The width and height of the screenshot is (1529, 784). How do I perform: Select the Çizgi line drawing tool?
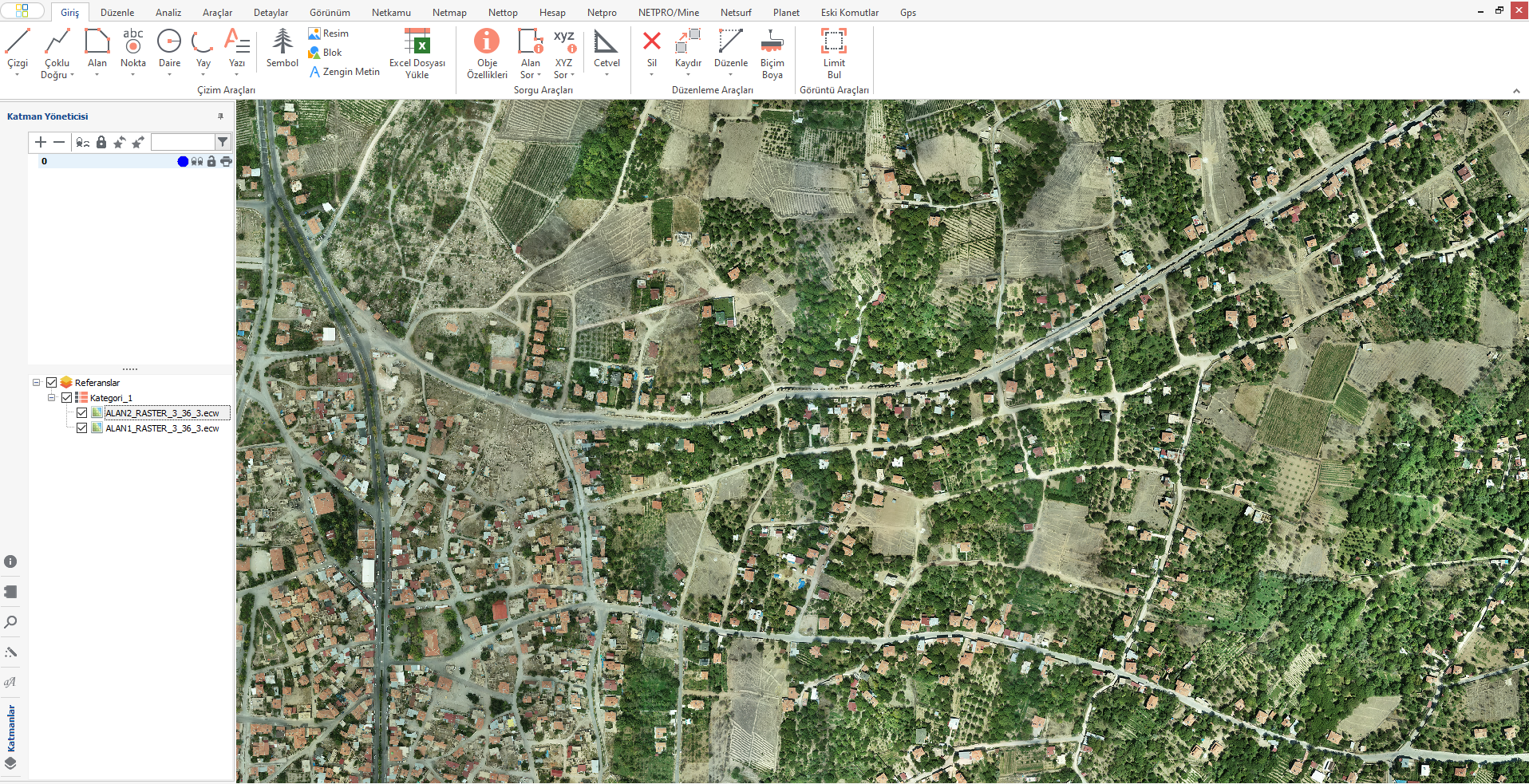17,46
